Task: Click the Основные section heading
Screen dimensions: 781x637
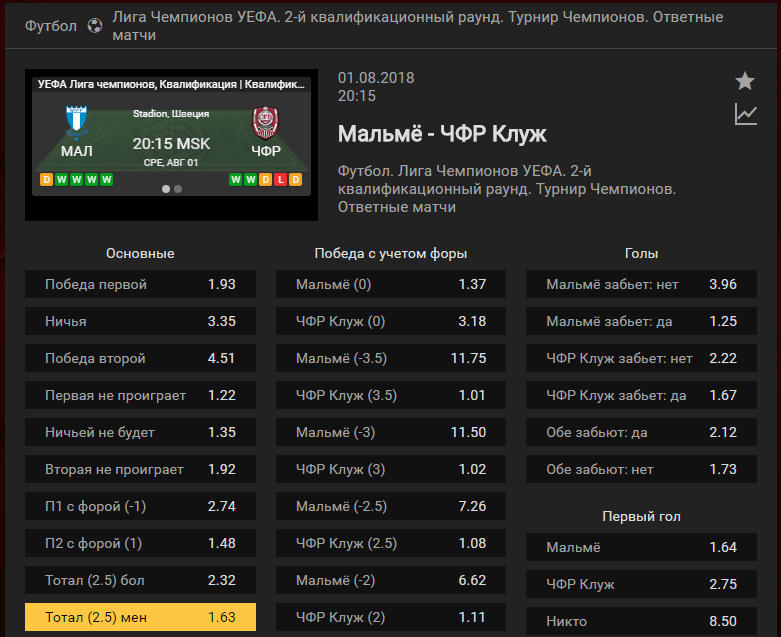Action: click(x=140, y=253)
